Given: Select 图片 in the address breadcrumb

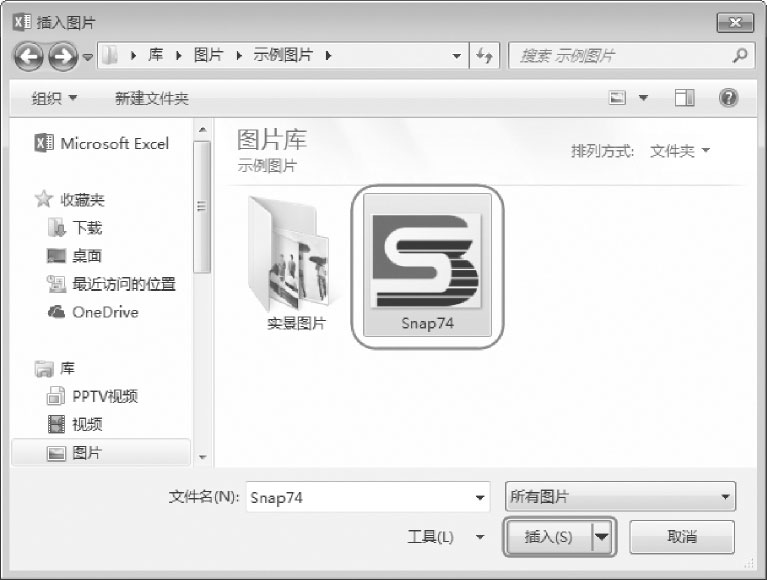Looking at the screenshot, I should click(209, 55).
